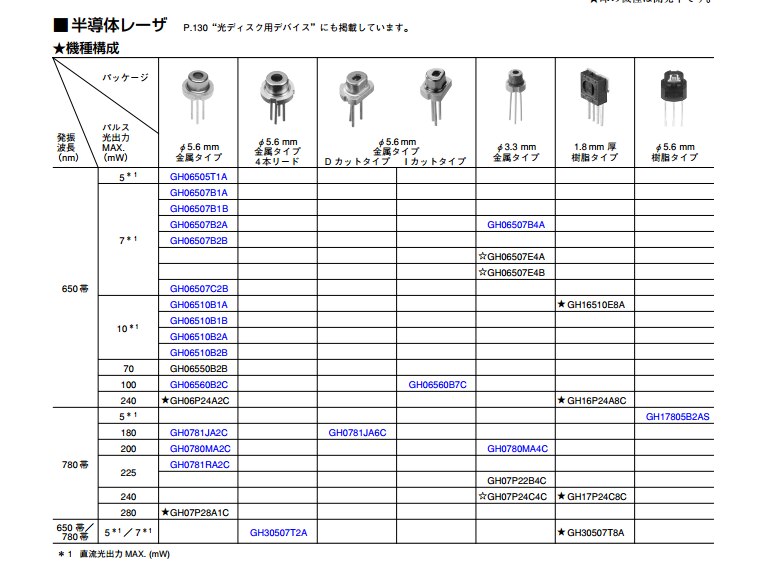Screen dimensions: 784x569
Task: Open the GH06510B1A link
Action: [198, 304]
